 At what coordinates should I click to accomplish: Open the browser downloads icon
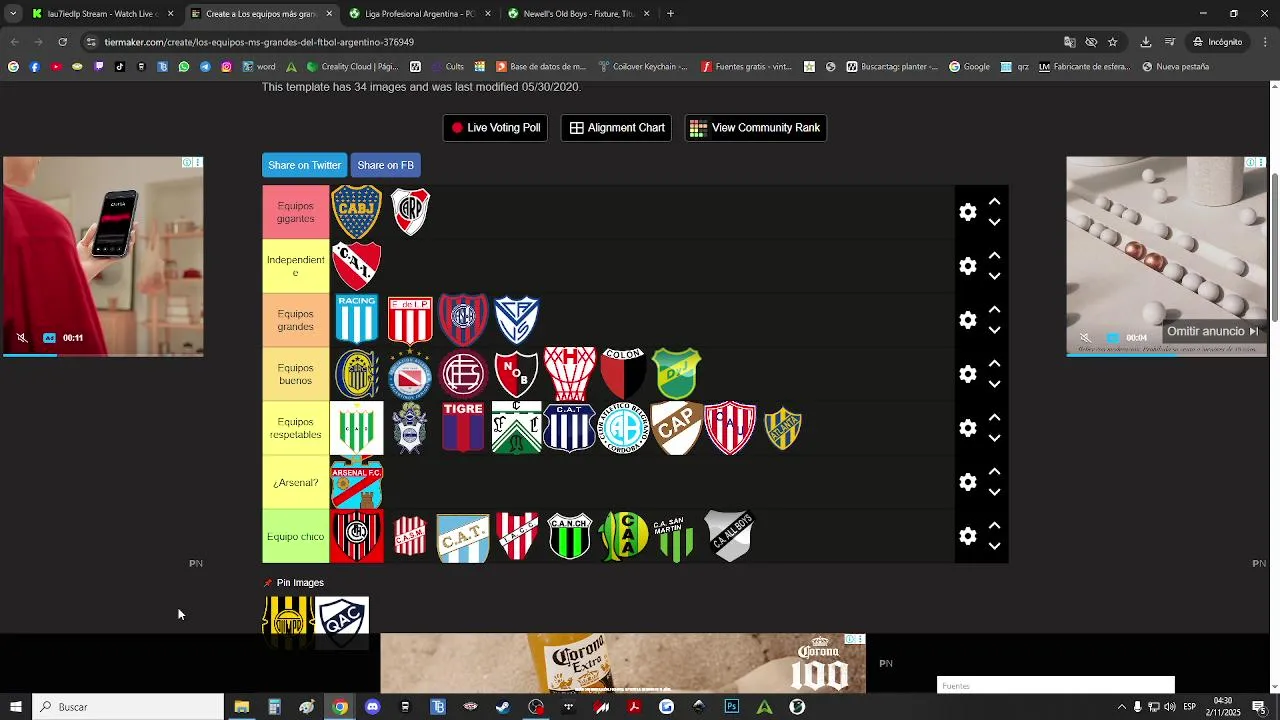point(1146,42)
